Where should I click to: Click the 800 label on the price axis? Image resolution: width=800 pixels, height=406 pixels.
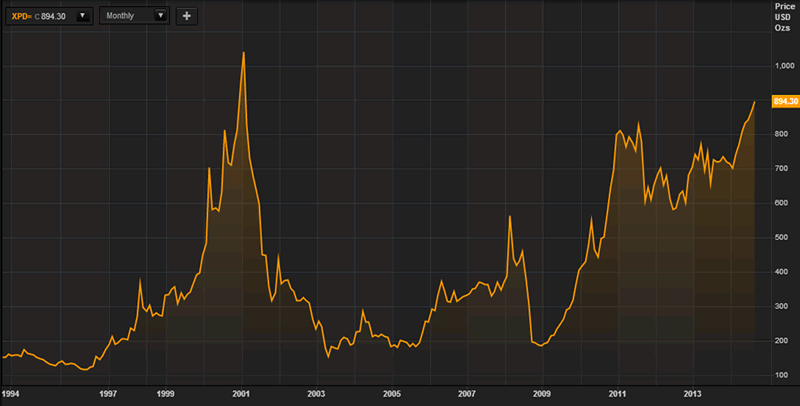coord(779,135)
